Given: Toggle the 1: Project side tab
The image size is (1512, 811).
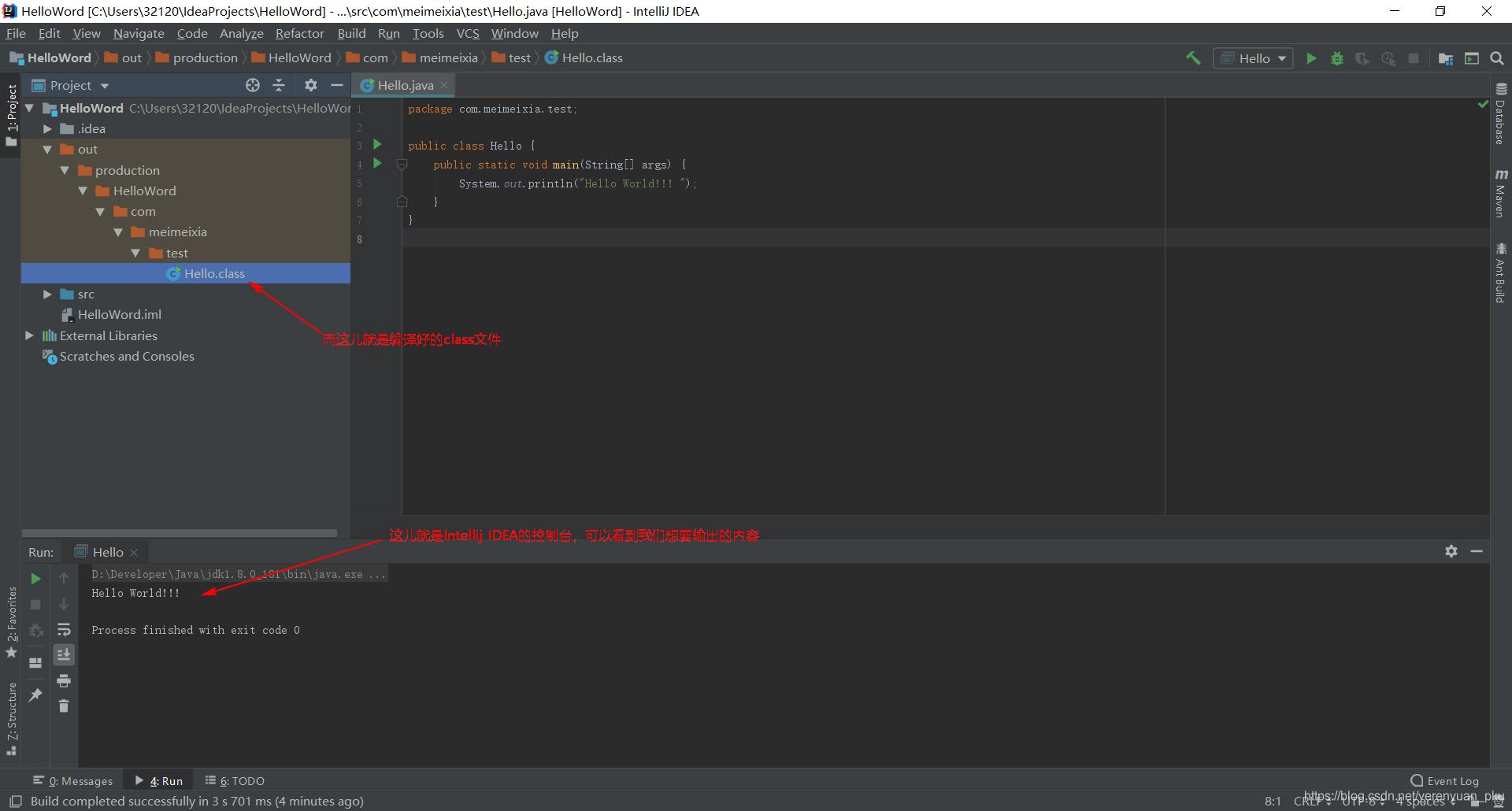Looking at the screenshot, I should pyautogui.click(x=11, y=115).
